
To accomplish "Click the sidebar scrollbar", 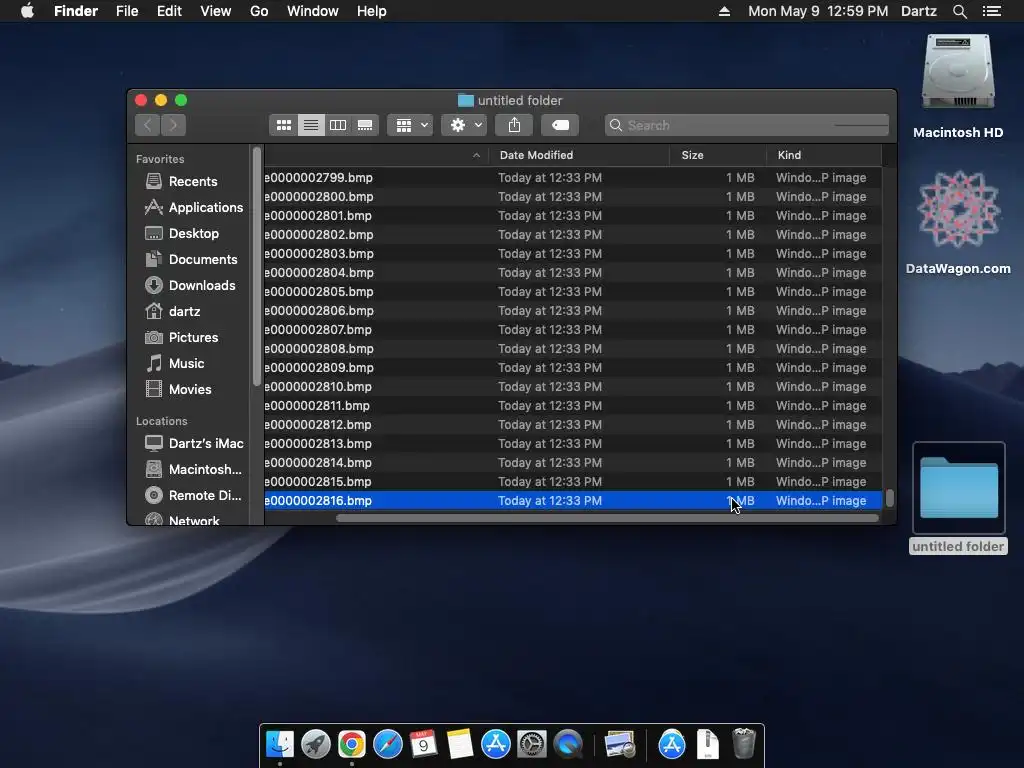I will pyautogui.click(x=257, y=266).
